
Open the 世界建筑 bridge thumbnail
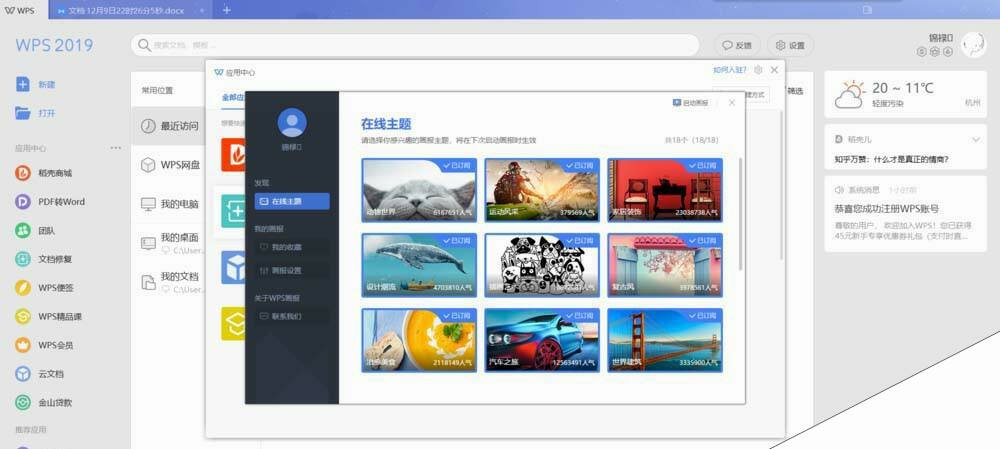(x=665, y=341)
